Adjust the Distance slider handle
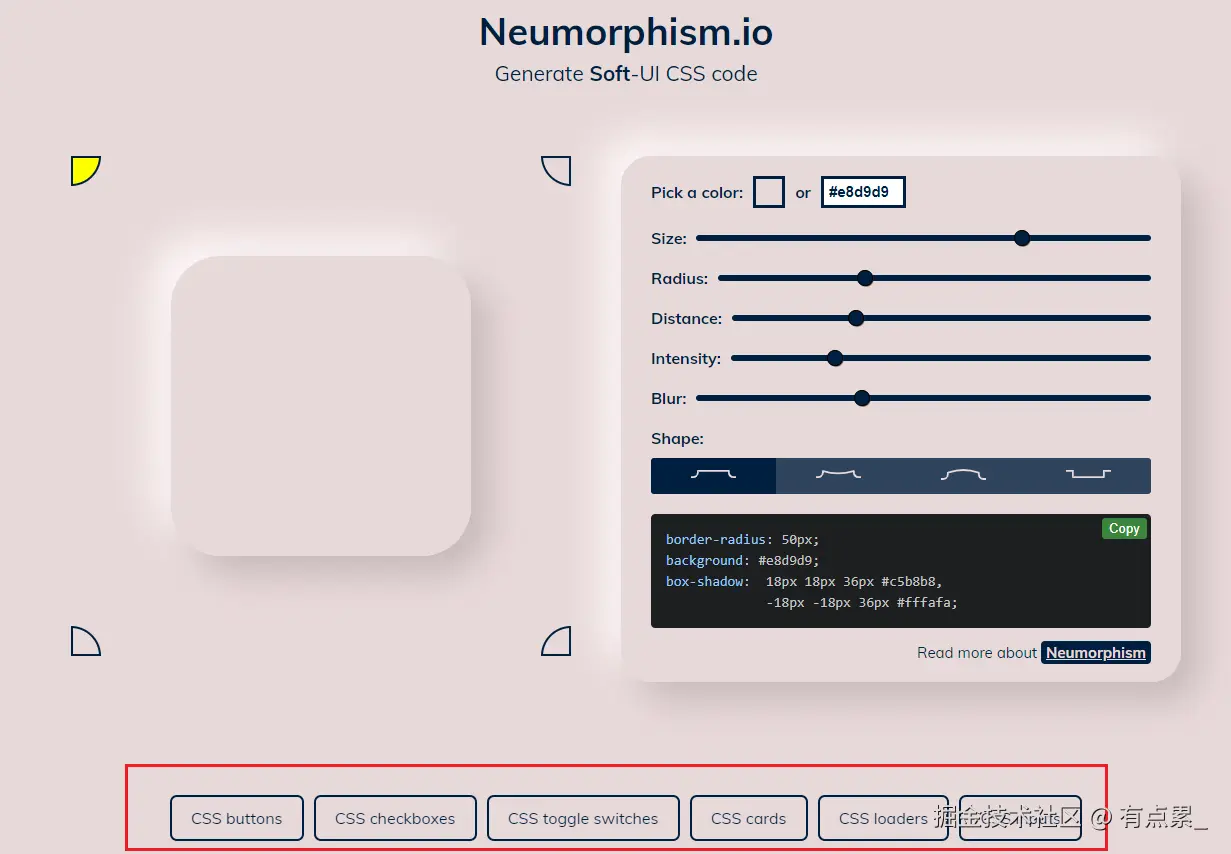Image resolution: width=1231 pixels, height=854 pixels. coord(855,318)
